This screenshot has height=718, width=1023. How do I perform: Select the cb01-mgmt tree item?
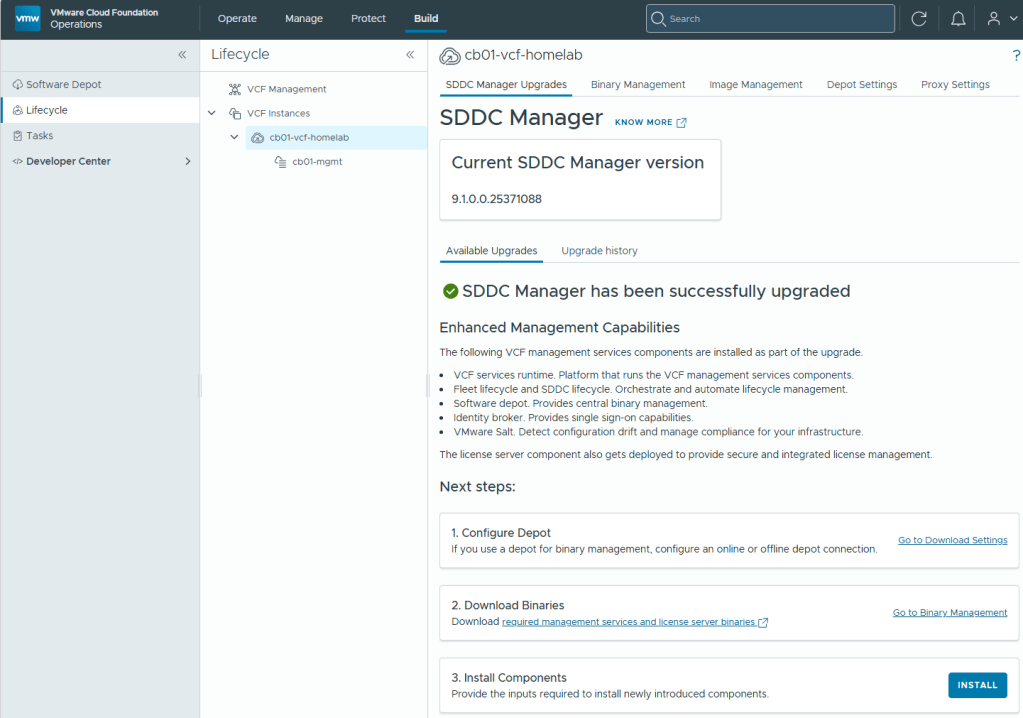[317, 162]
